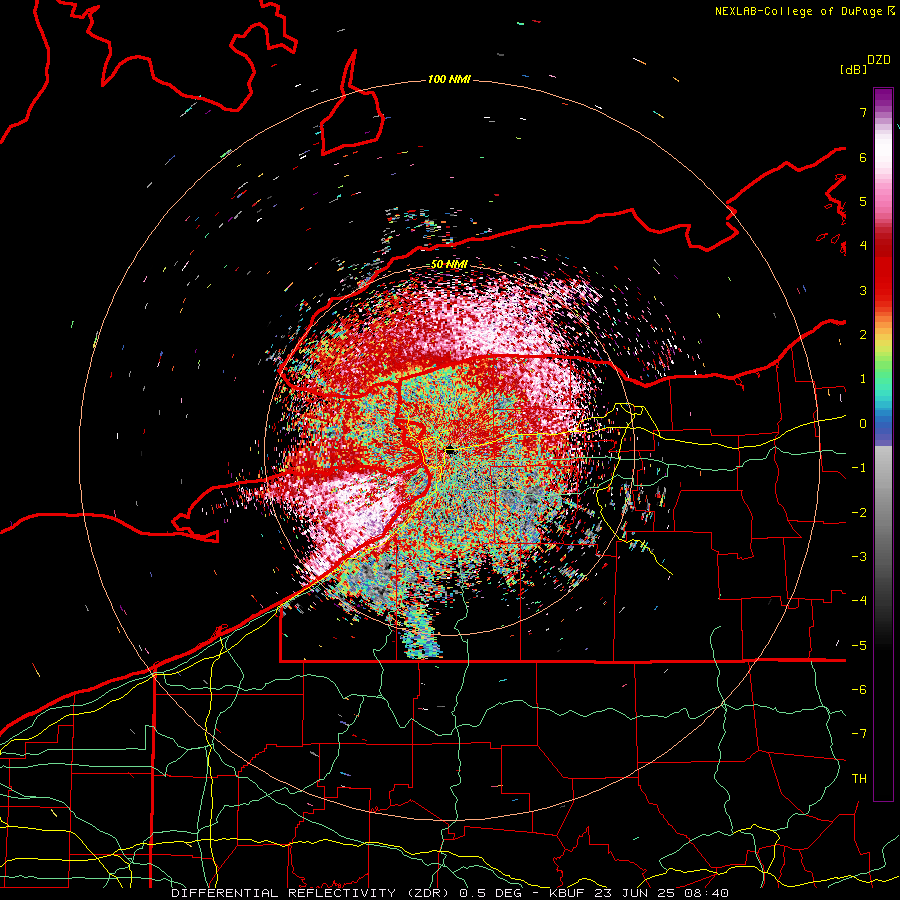Click the 0 value on the scale
The height and width of the screenshot is (900, 900).
coord(863,424)
